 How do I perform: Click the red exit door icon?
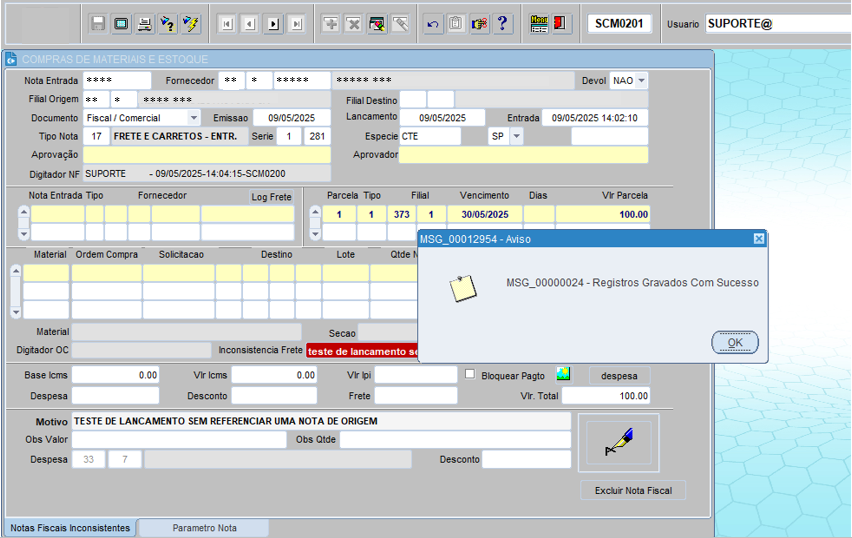tap(561, 23)
